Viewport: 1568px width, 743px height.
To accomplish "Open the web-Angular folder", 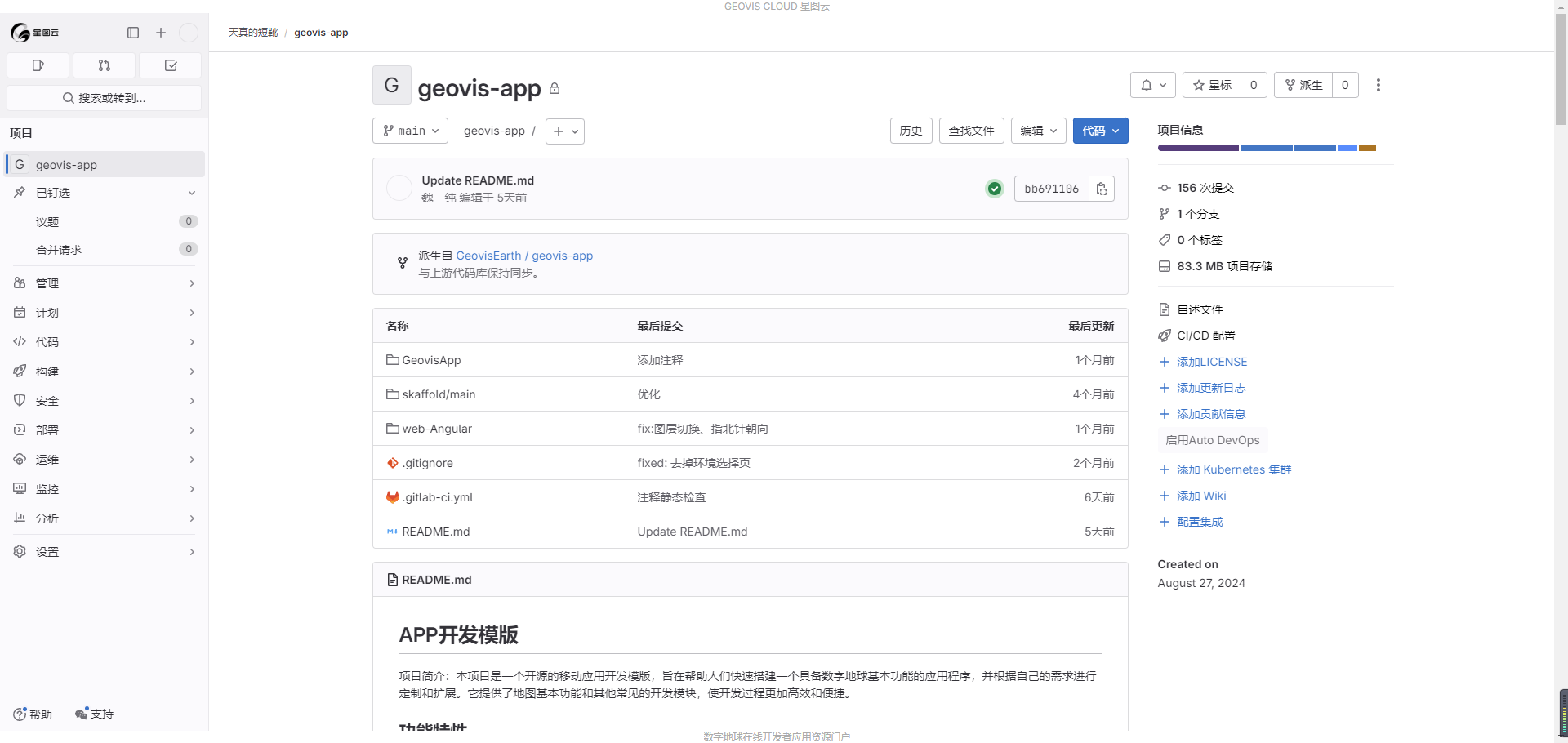I will tap(437, 429).
